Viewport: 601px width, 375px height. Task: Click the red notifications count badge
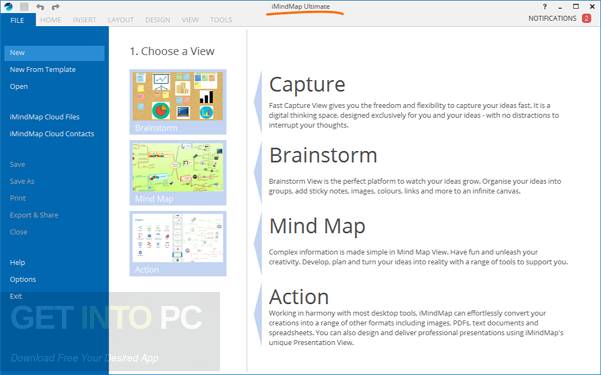(586, 18)
